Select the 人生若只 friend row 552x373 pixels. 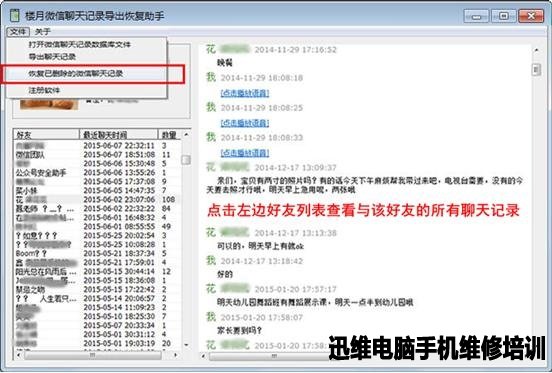point(97,298)
